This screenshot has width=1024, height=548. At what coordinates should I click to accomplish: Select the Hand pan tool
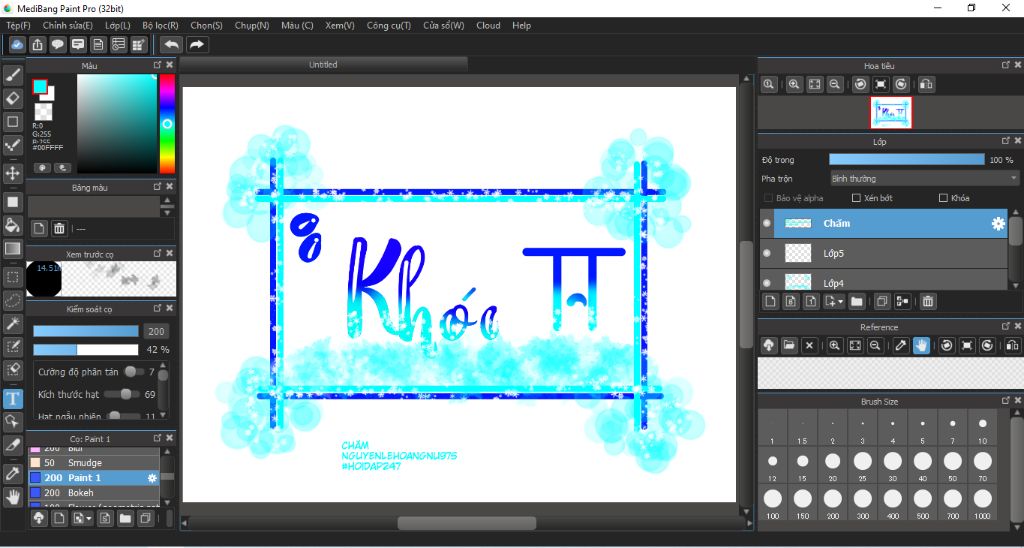click(x=12, y=497)
